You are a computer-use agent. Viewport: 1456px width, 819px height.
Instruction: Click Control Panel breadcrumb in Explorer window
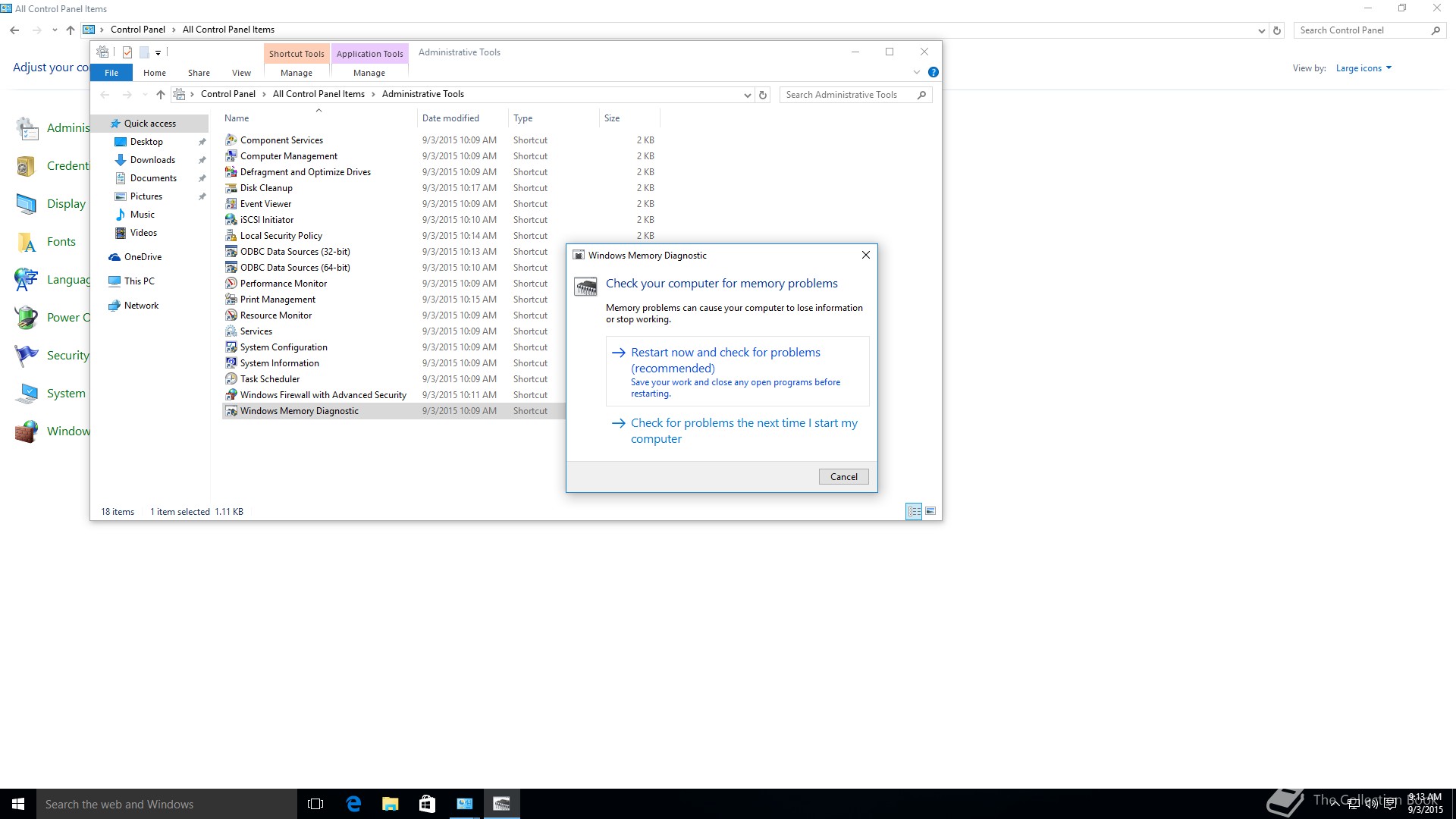point(227,95)
